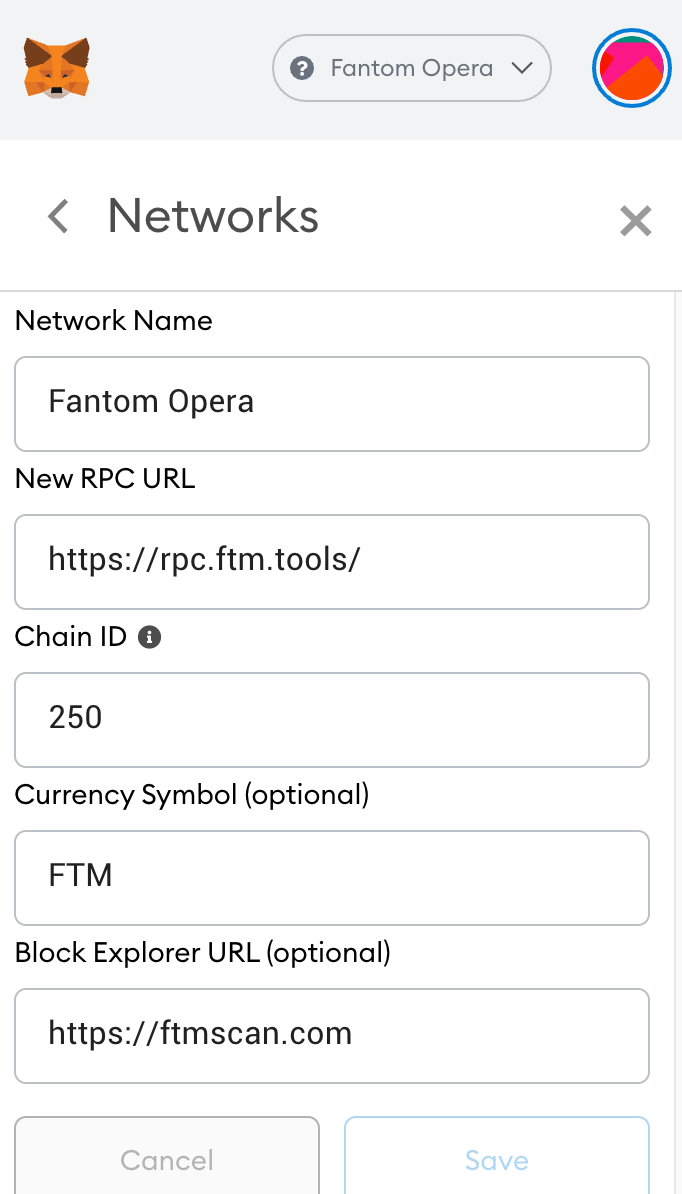This screenshot has height=1194, width=682.
Task: Click the Block Explorer URL input
Action: click(x=332, y=1035)
